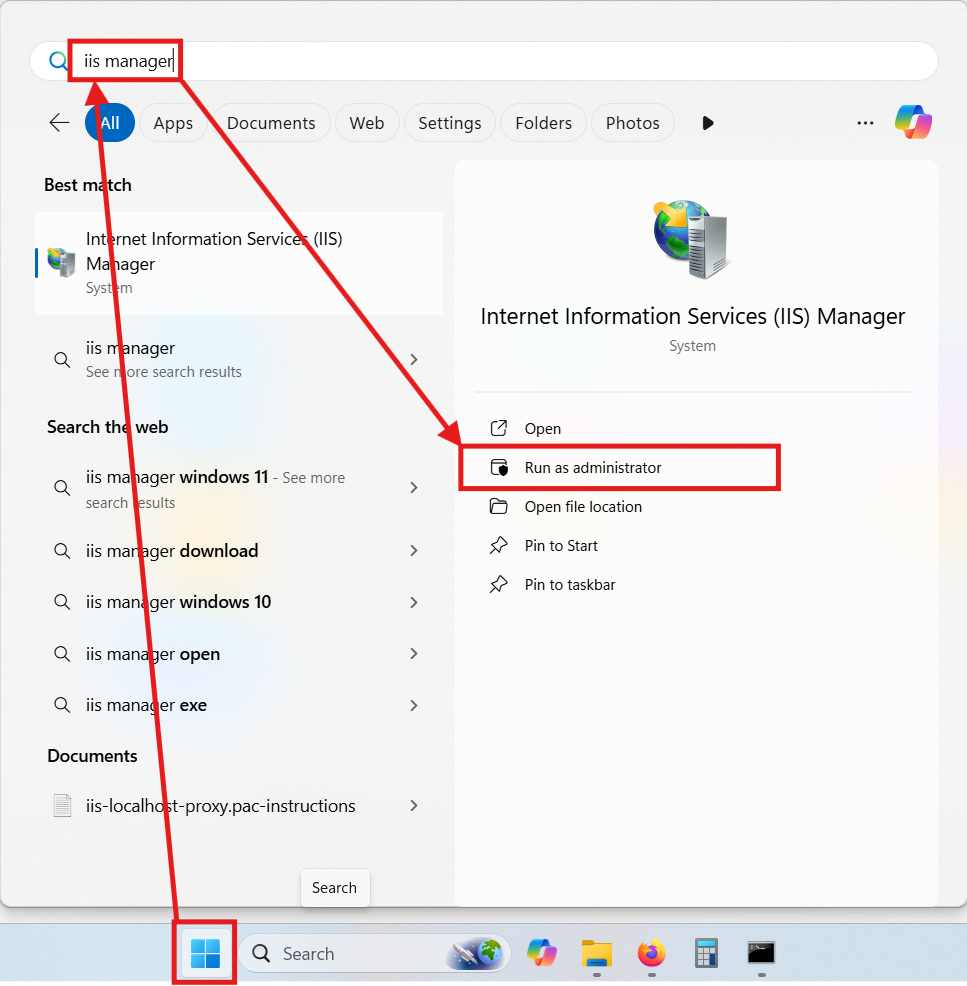Open Copilot from the taskbar
967x986 pixels.
coord(542,954)
